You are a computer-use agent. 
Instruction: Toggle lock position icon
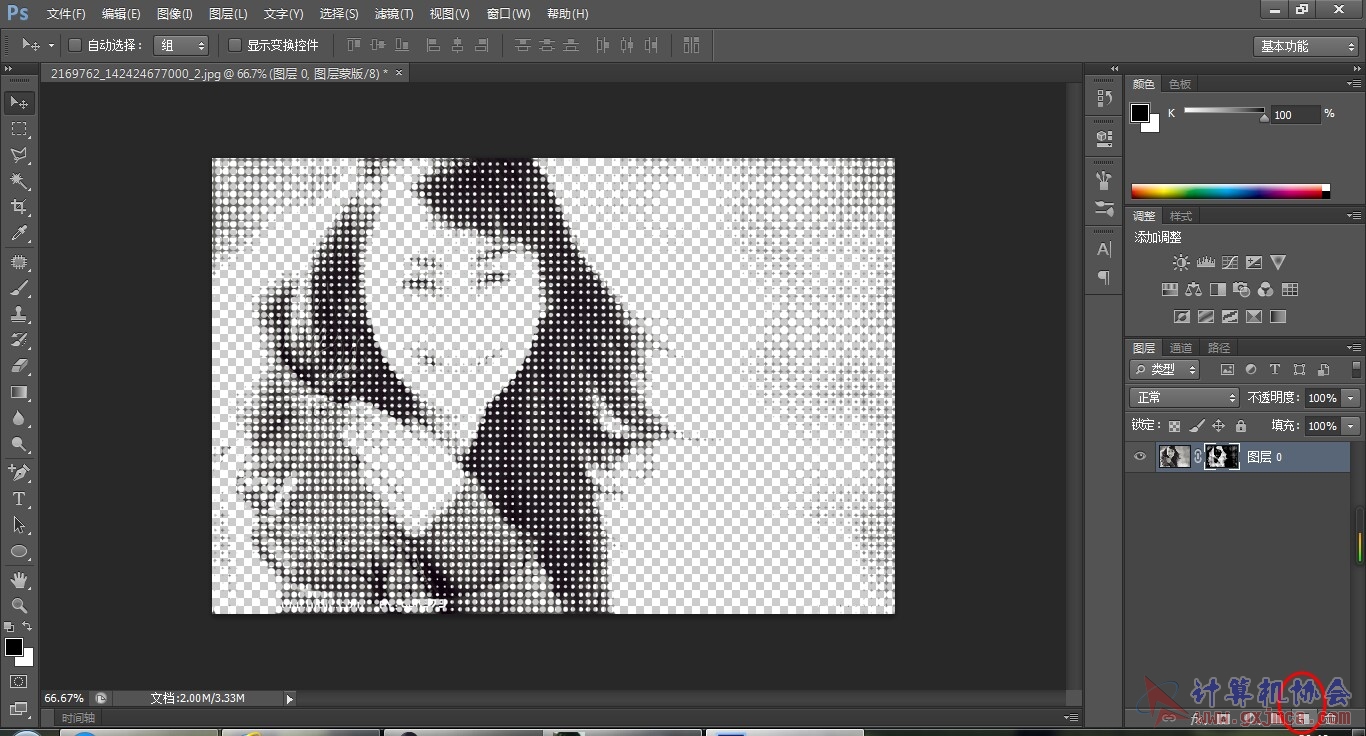tap(1218, 426)
